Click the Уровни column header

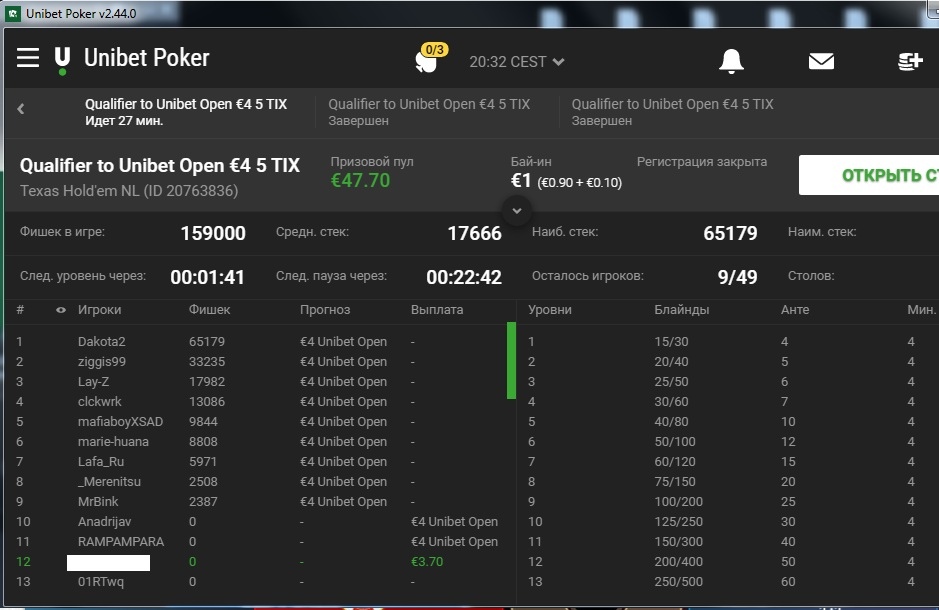(x=550, y=309)
